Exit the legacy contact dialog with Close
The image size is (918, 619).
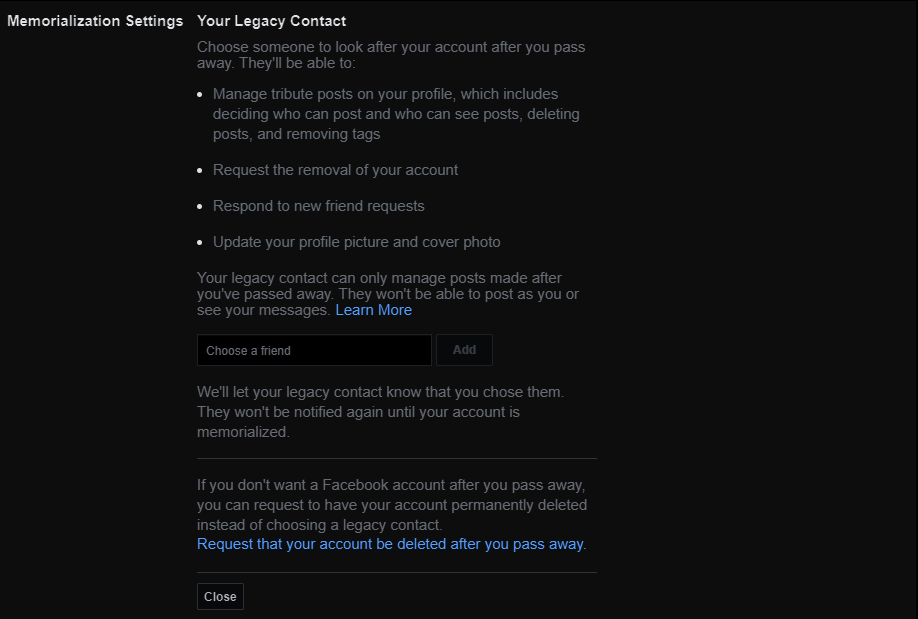click(220, 596)
